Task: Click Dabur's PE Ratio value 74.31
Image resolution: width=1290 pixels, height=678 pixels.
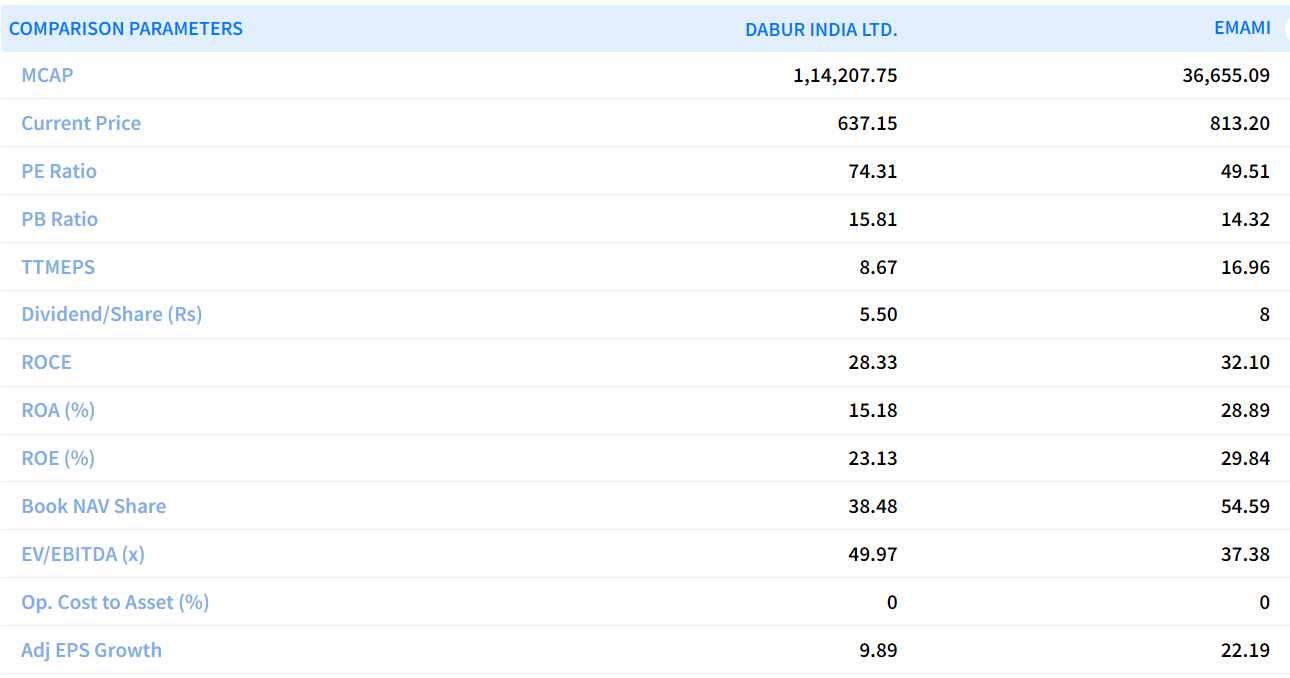Action: (x=872, y=171)
